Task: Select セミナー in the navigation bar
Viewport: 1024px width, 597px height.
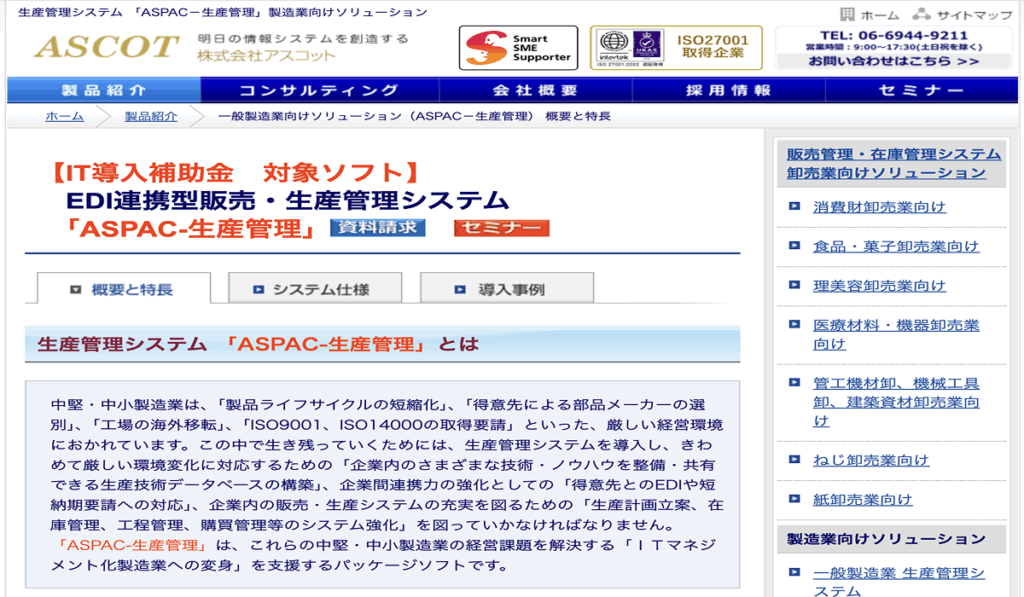Action: click(x=921, y=90)
